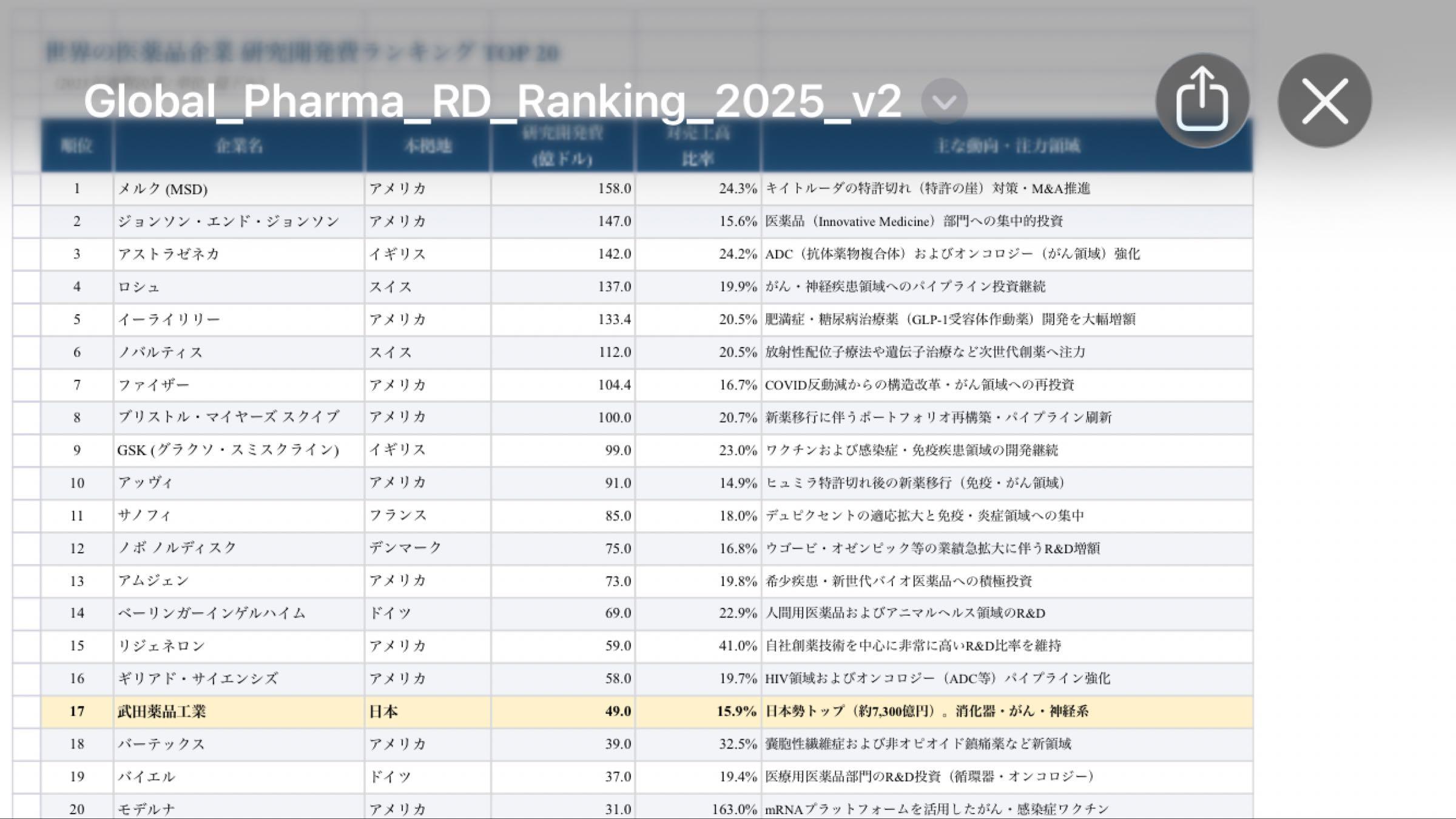Select スイス in the ロシュ row
The height and width of the screenshot is (819, 1456).
(428, 287)
